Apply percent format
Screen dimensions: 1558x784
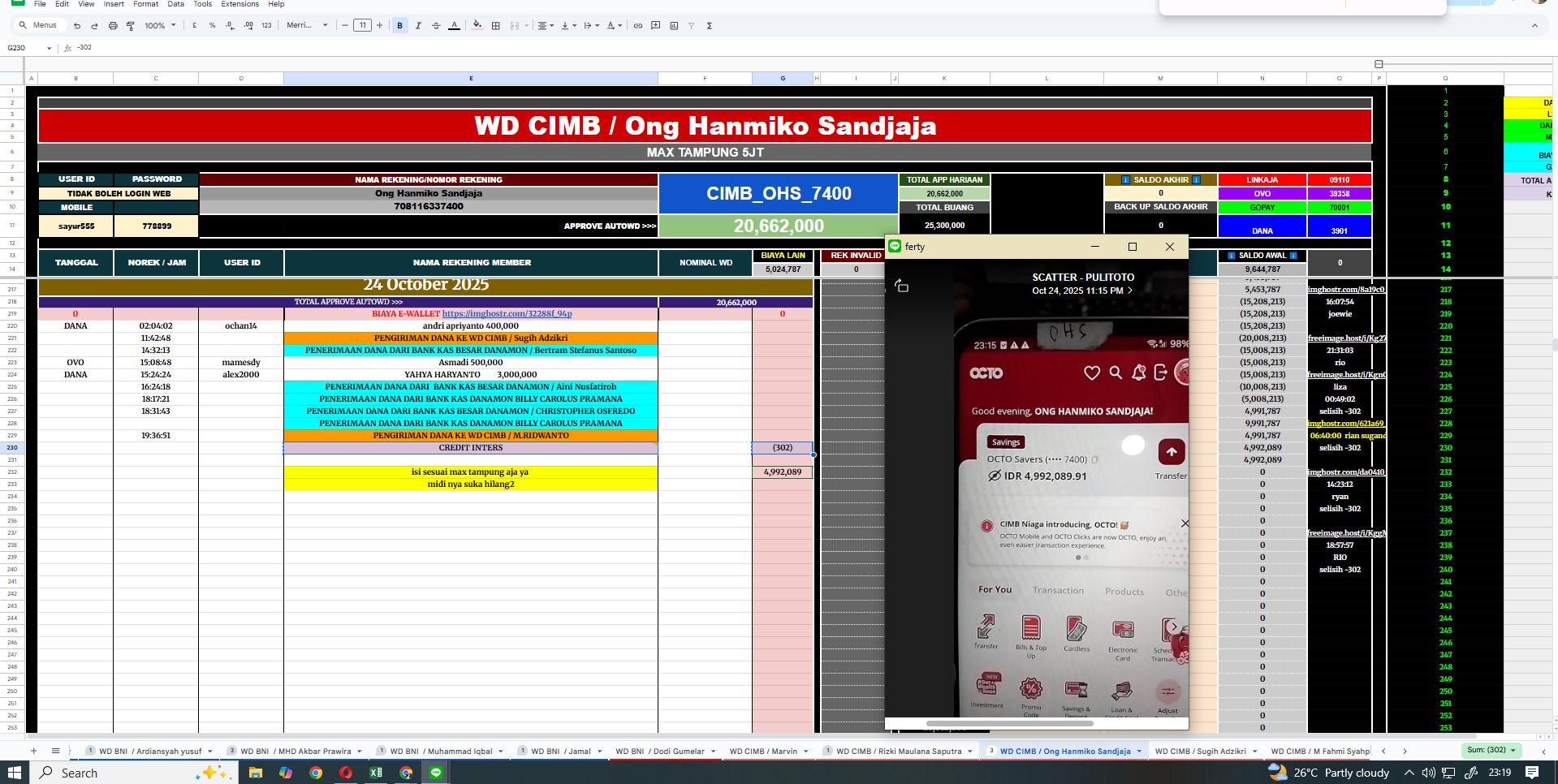coord(212,26)
